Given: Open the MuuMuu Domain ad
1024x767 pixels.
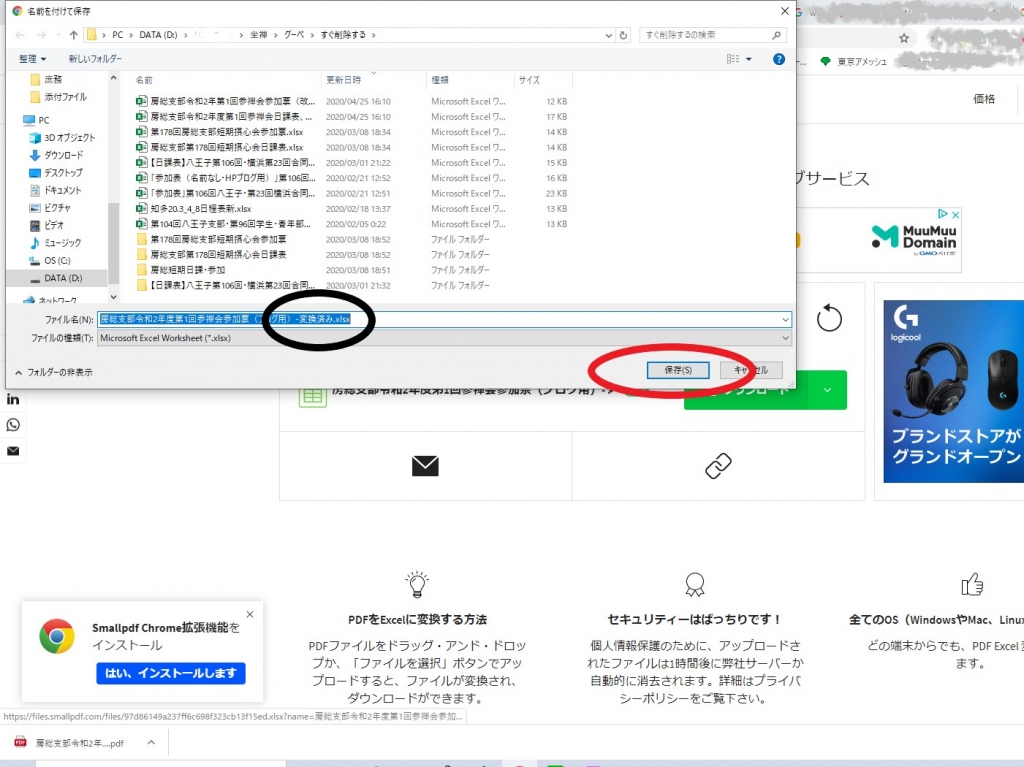Looking at the screenshot, I should click(914, 240).
